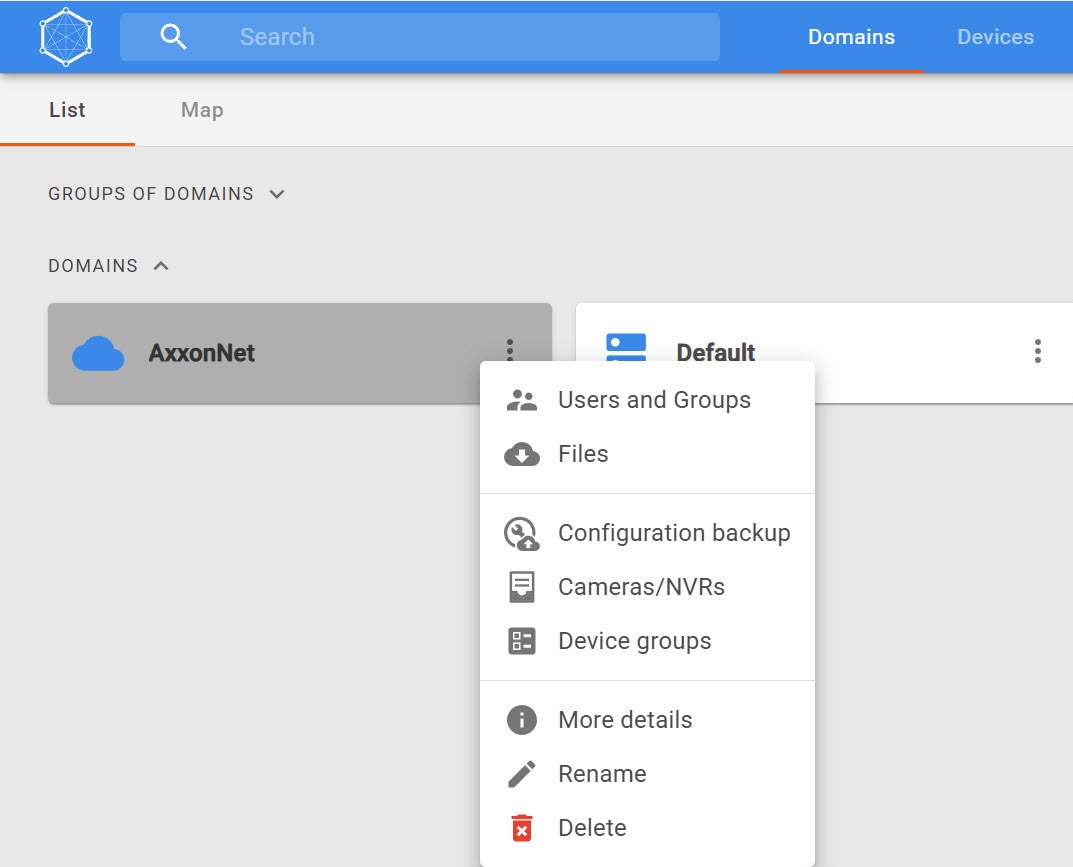This screenshot has height=867, width=1073.
Task: Click the AxxonNet hexagon logo
Action: 66,37
